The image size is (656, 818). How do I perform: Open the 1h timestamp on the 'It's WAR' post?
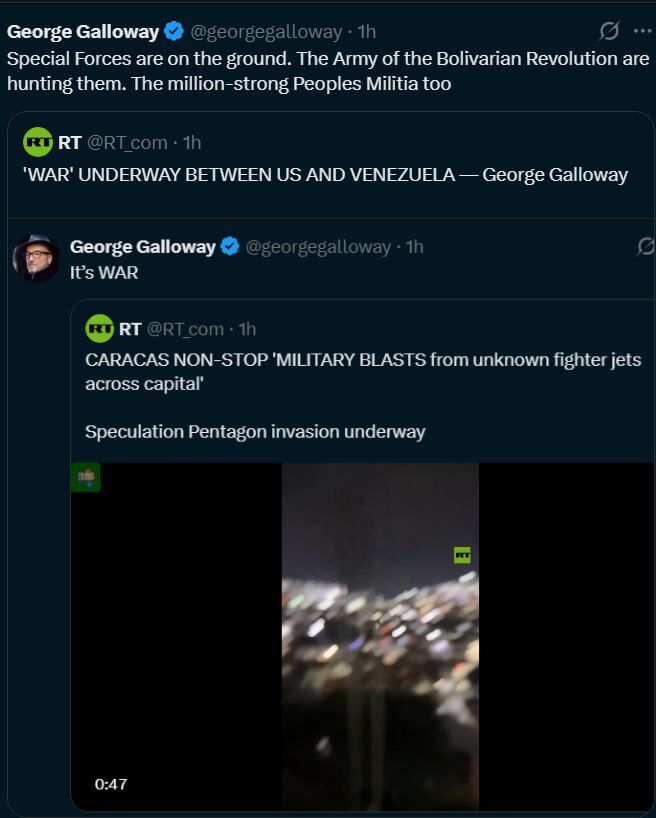414,247
